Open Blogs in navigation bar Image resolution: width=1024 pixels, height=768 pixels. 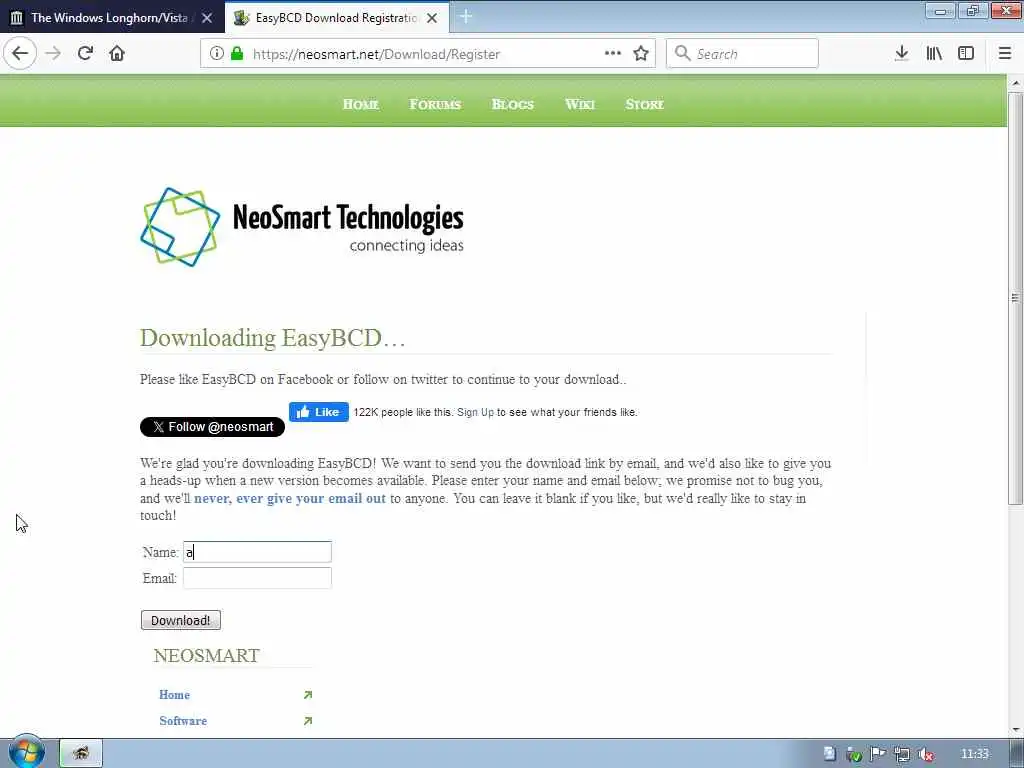513,104
